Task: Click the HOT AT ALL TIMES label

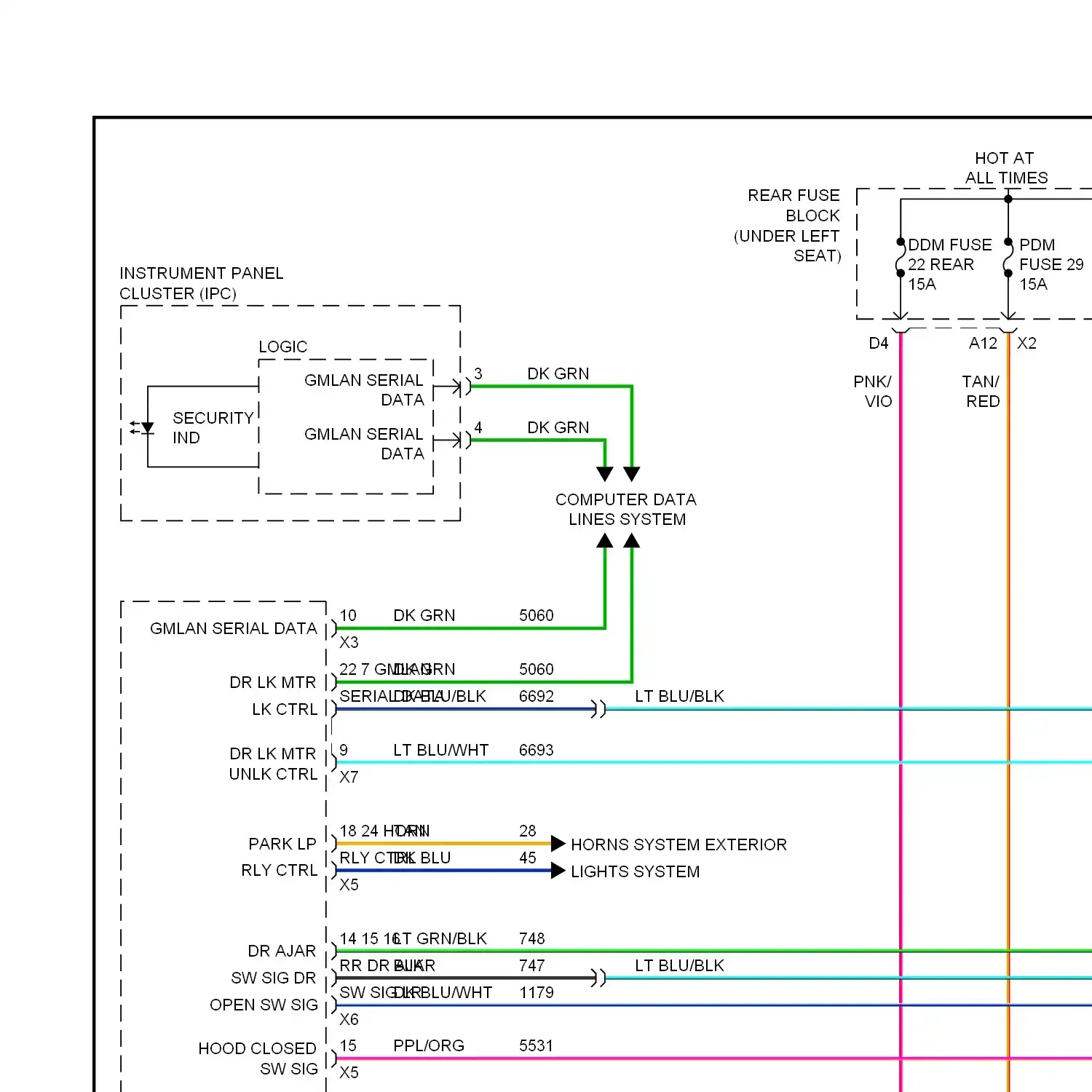Action: 1006,167
